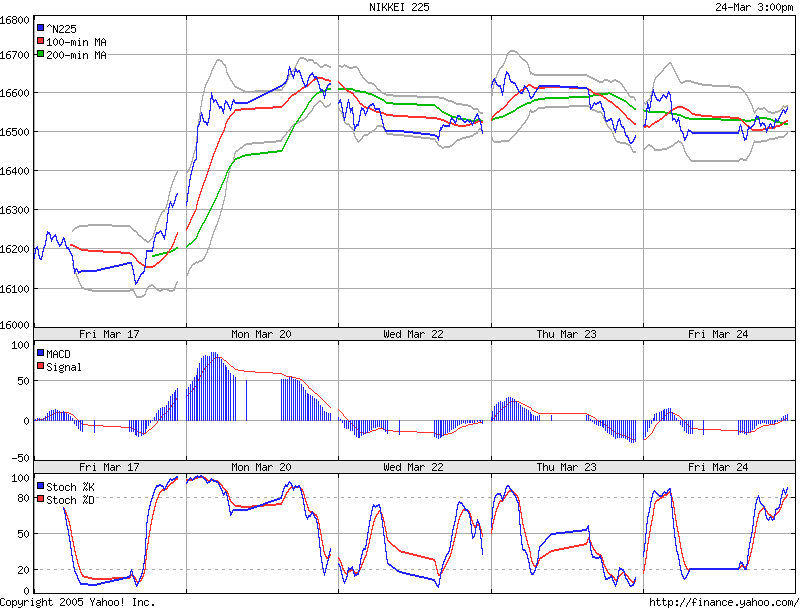
Task: Click Thu Mar 23 label under MACD chart
Action: (x=566, y=467)
